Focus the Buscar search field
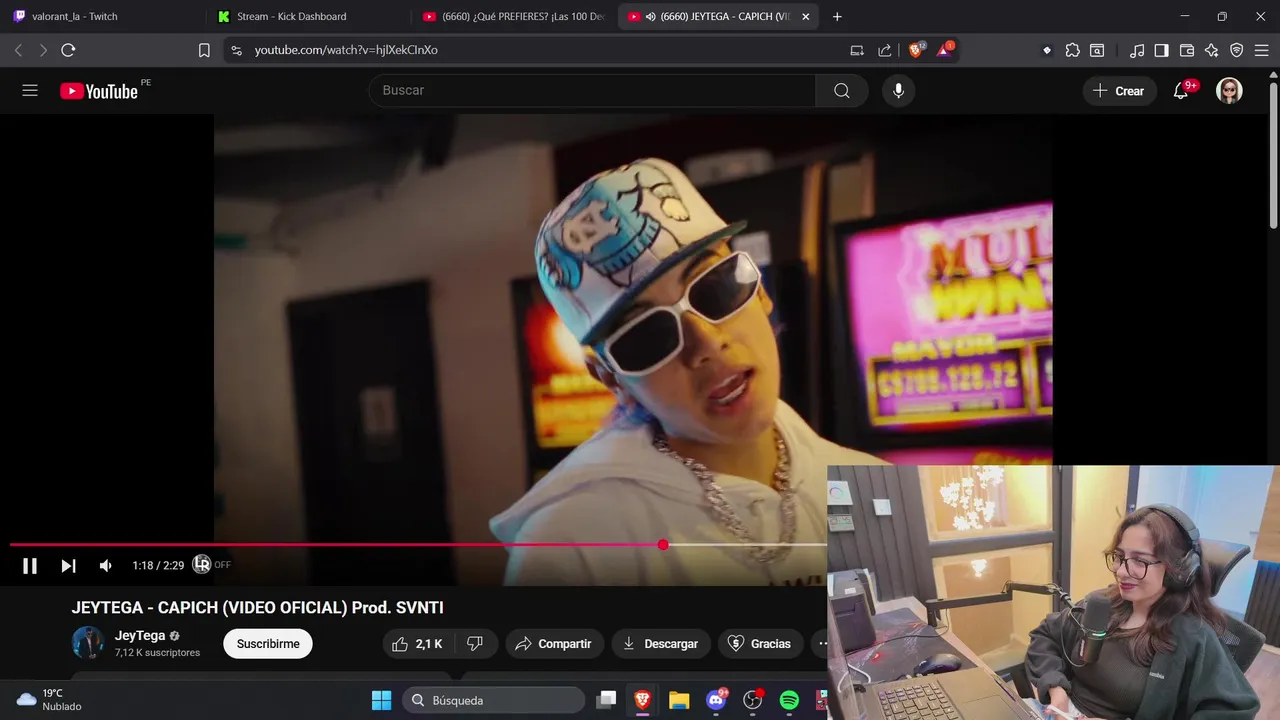Viewport: 1280px width, 720px height. 592,90
